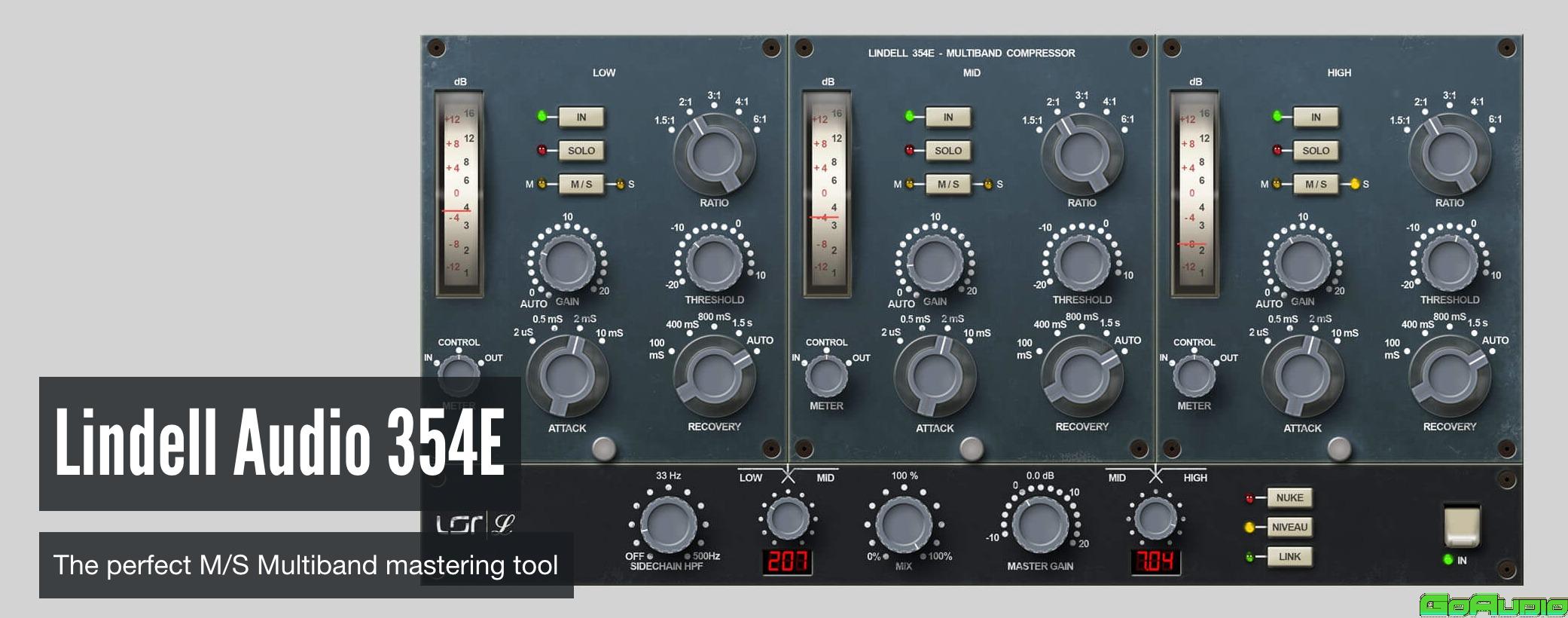Click the LOW/MID crossover frequency knob
The width and height of the screenshot is (1568, 618).
tap(788, 519)
